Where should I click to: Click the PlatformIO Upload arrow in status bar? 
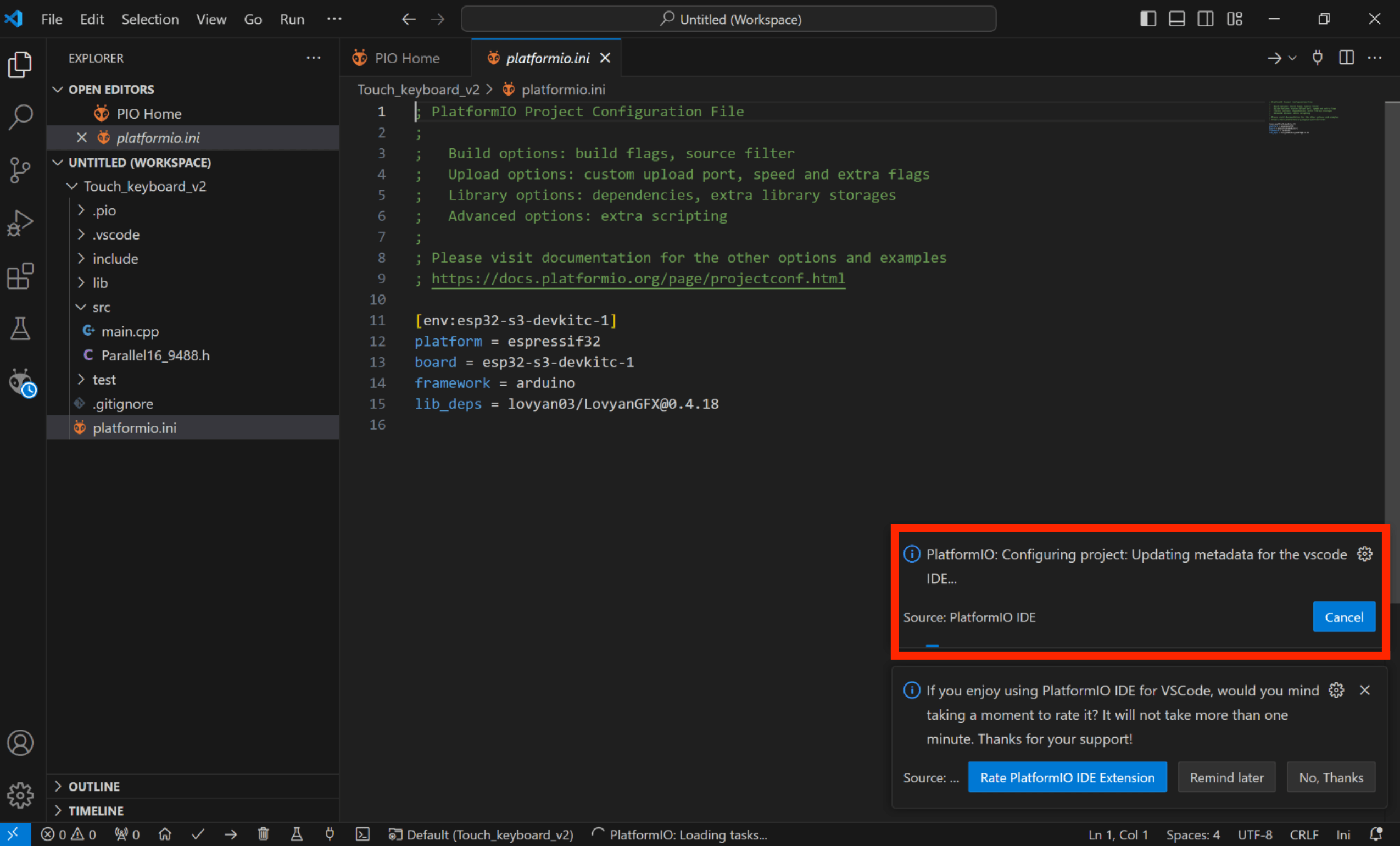(231, 834)
